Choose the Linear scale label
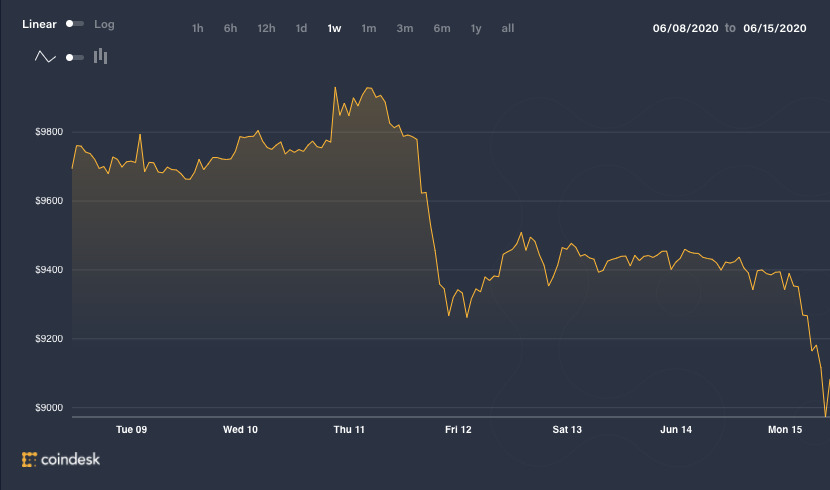Screen dimensions: 830x490 pyautogui.click(x=39, y=24)
